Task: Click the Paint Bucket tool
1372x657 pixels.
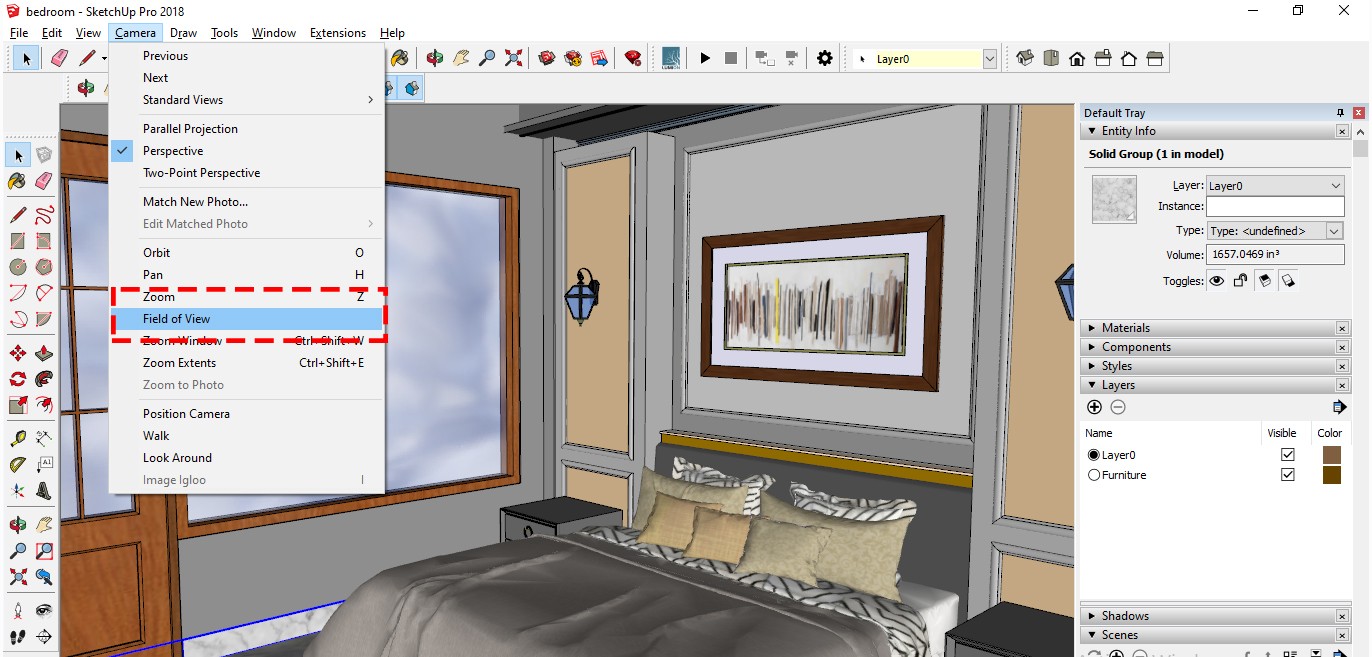Action: 18,181
